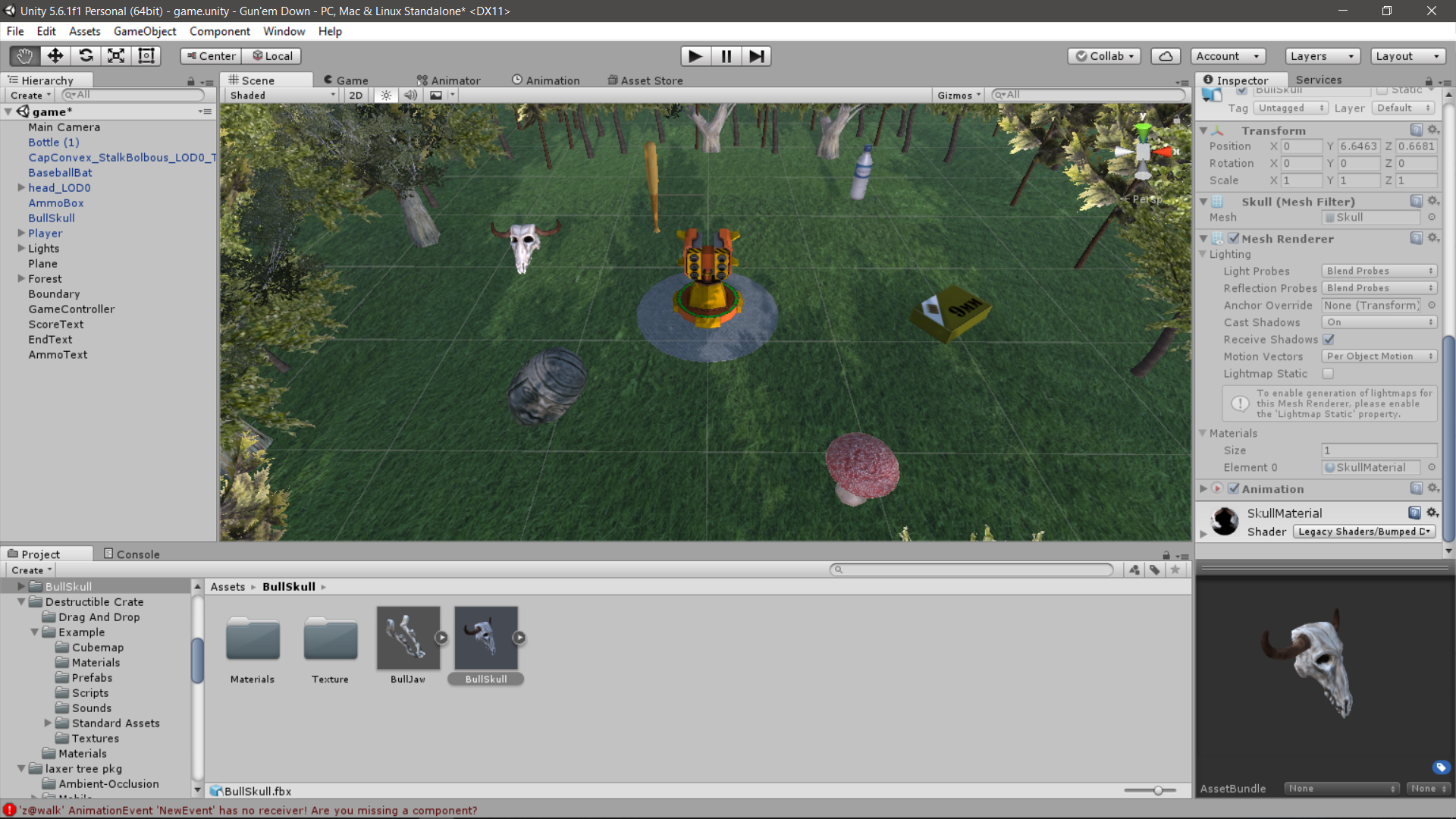Enable Lightmap Static in Mesh Renderer
This screenshot has height=819, width=1456.
point(1329,374)
